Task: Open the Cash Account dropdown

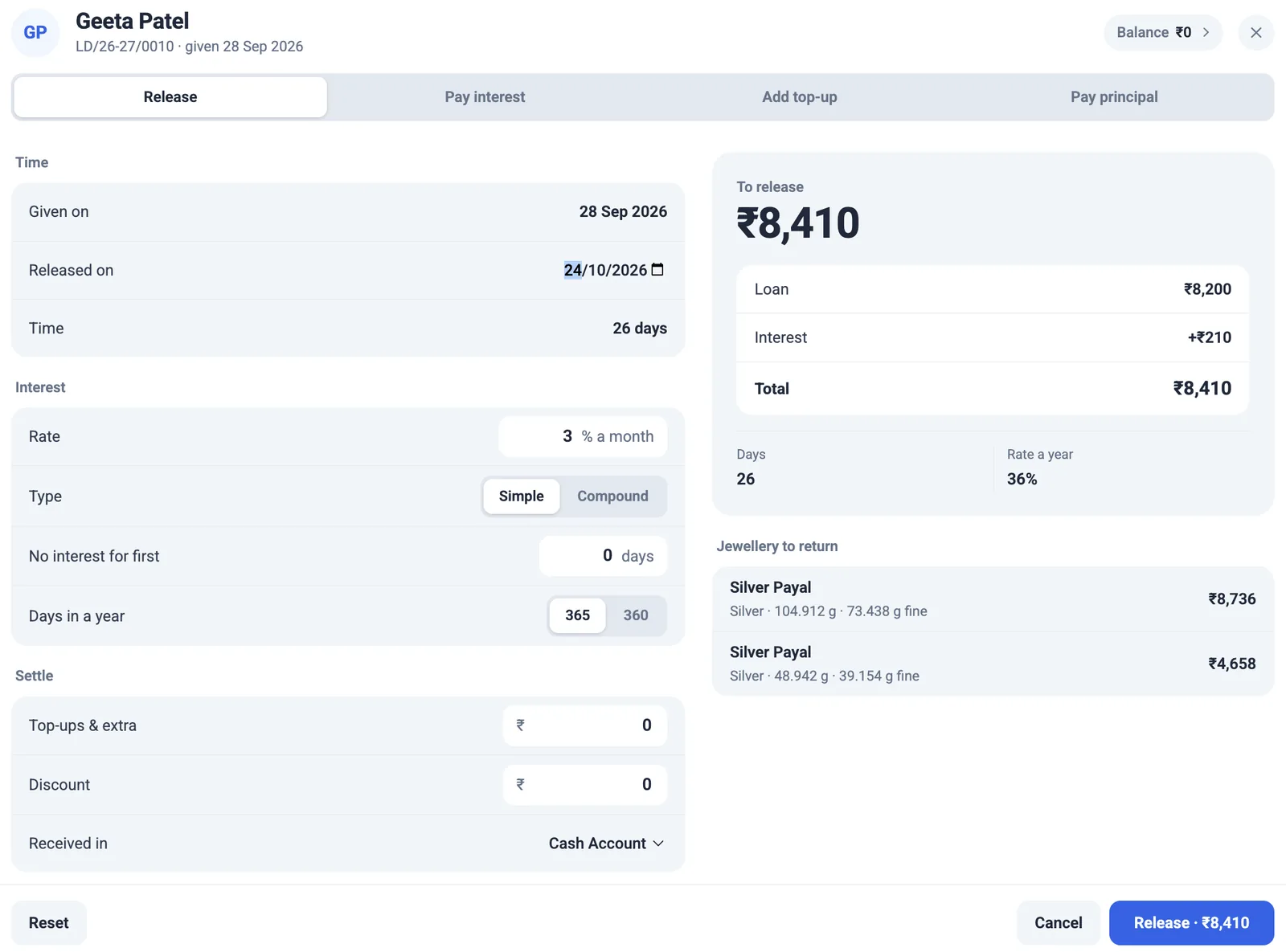Action: click(606, 844)
